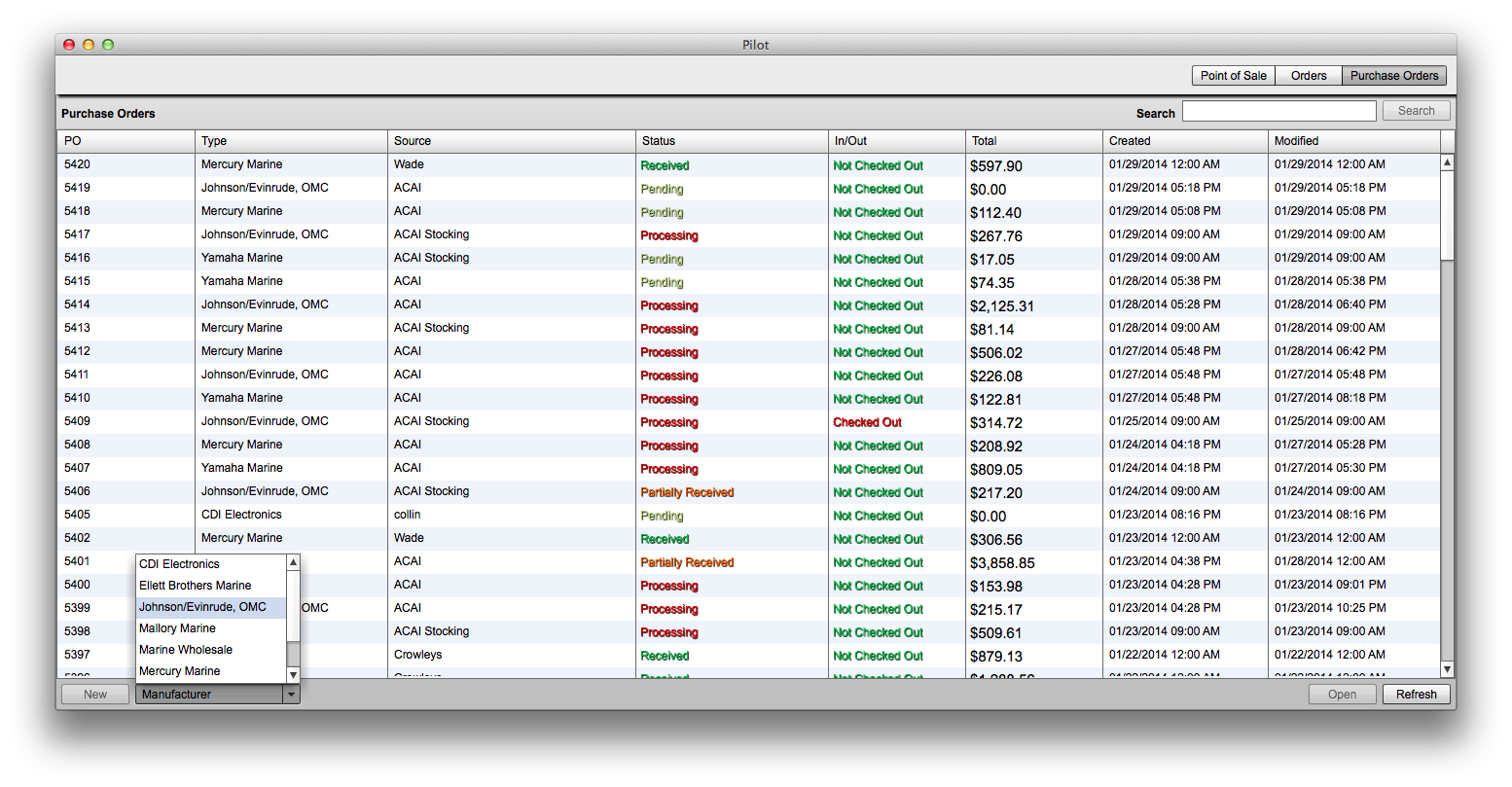Viewport: 1512px width, 787px height.
Task: Focus the Search input field
Action: pos(1279,112)
